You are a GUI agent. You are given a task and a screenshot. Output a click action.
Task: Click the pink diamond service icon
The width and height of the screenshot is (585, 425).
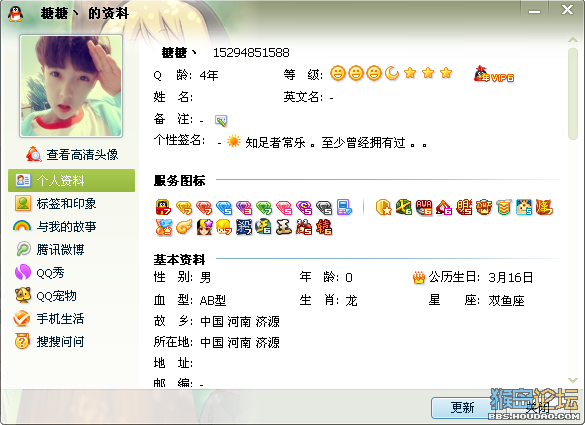(x=284, y=207)
